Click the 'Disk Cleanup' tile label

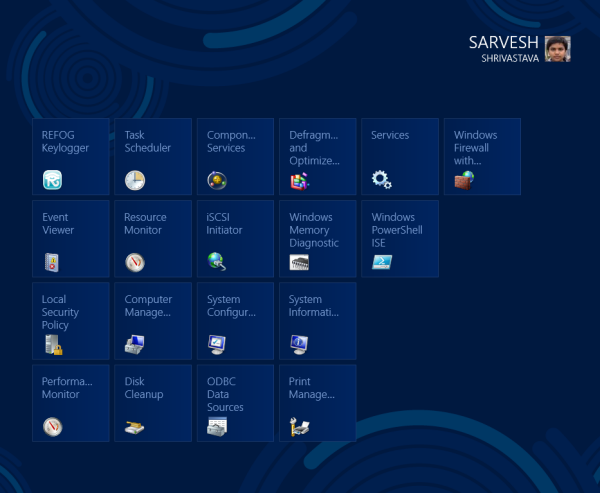pyautogui.click(x=144, y=388)
